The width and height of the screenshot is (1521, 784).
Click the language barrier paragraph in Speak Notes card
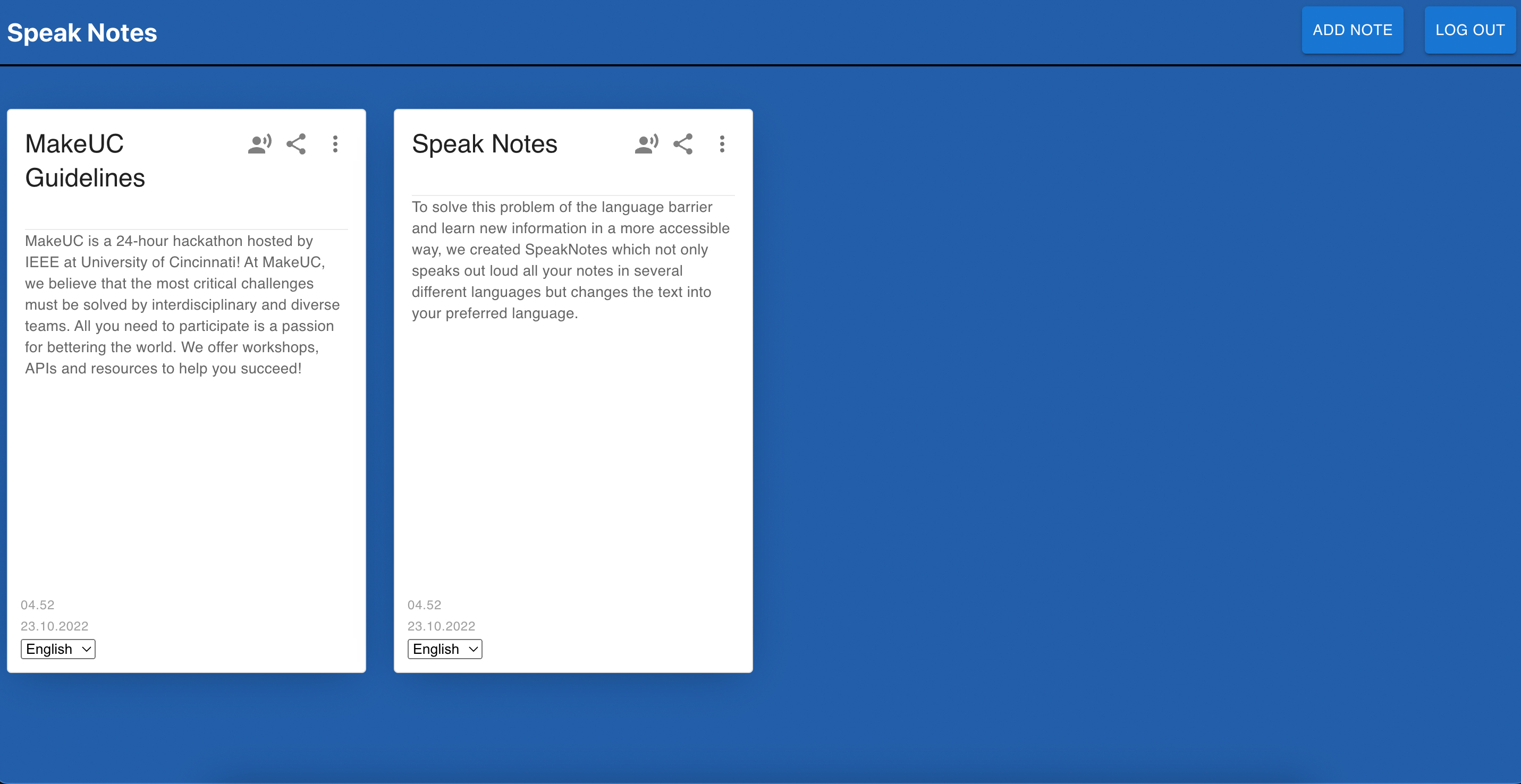(x=570, y=260)
